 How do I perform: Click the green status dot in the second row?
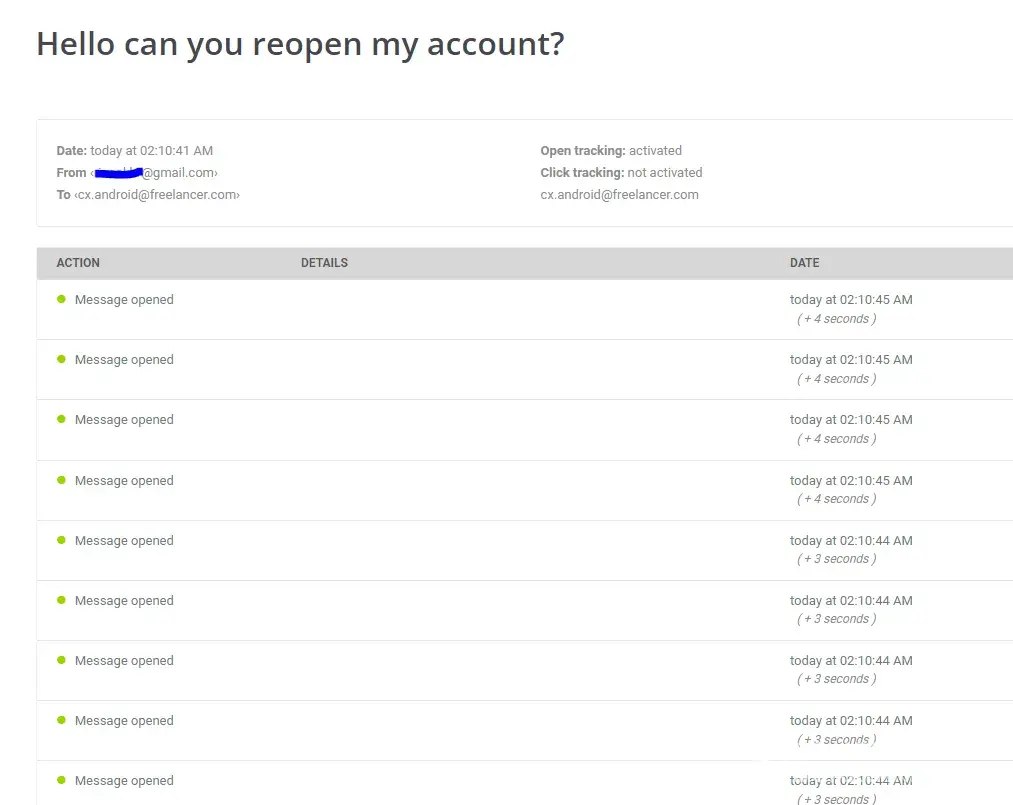tap(61, 359)
